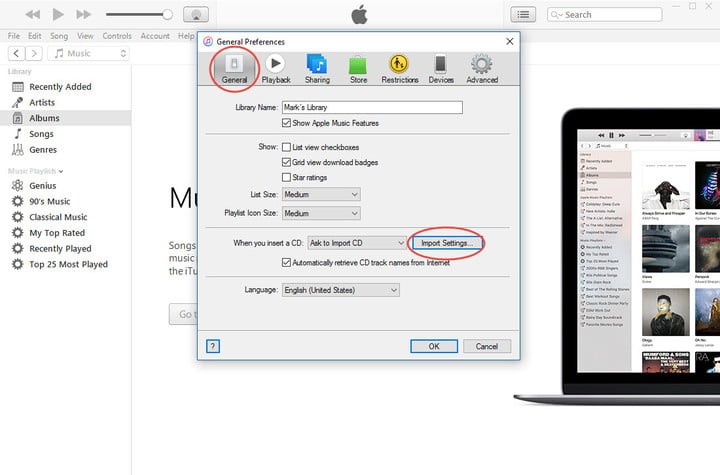Select Recently Added in the sidebar
Viewport: 720px width, 475px height.
66,87
